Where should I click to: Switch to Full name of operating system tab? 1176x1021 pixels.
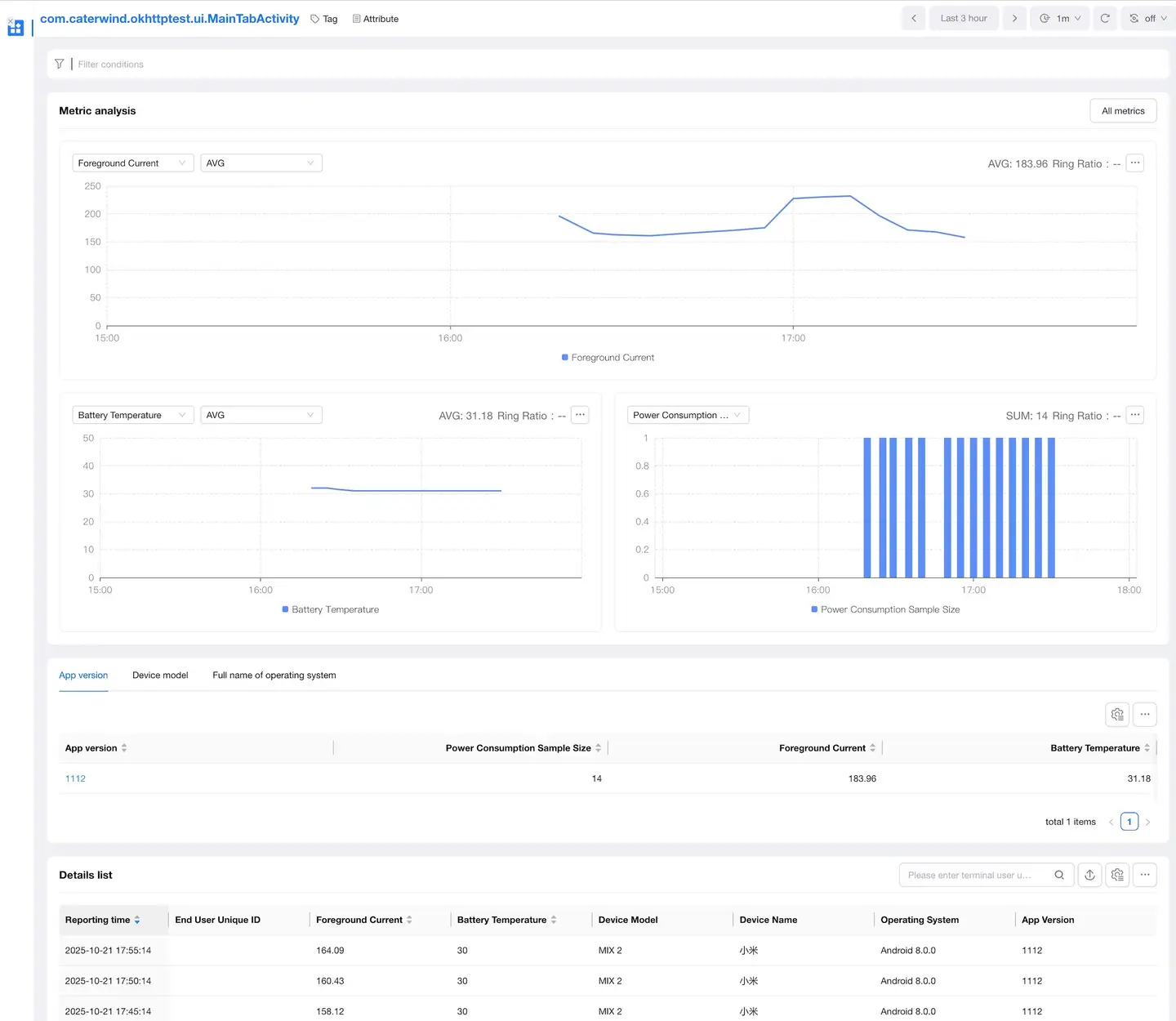[x=274, y=675]
